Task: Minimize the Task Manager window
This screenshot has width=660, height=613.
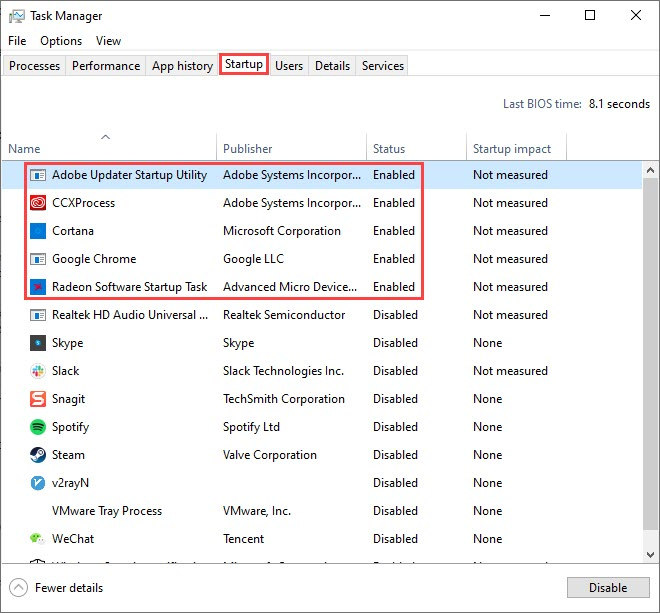Action: (545, 16)
